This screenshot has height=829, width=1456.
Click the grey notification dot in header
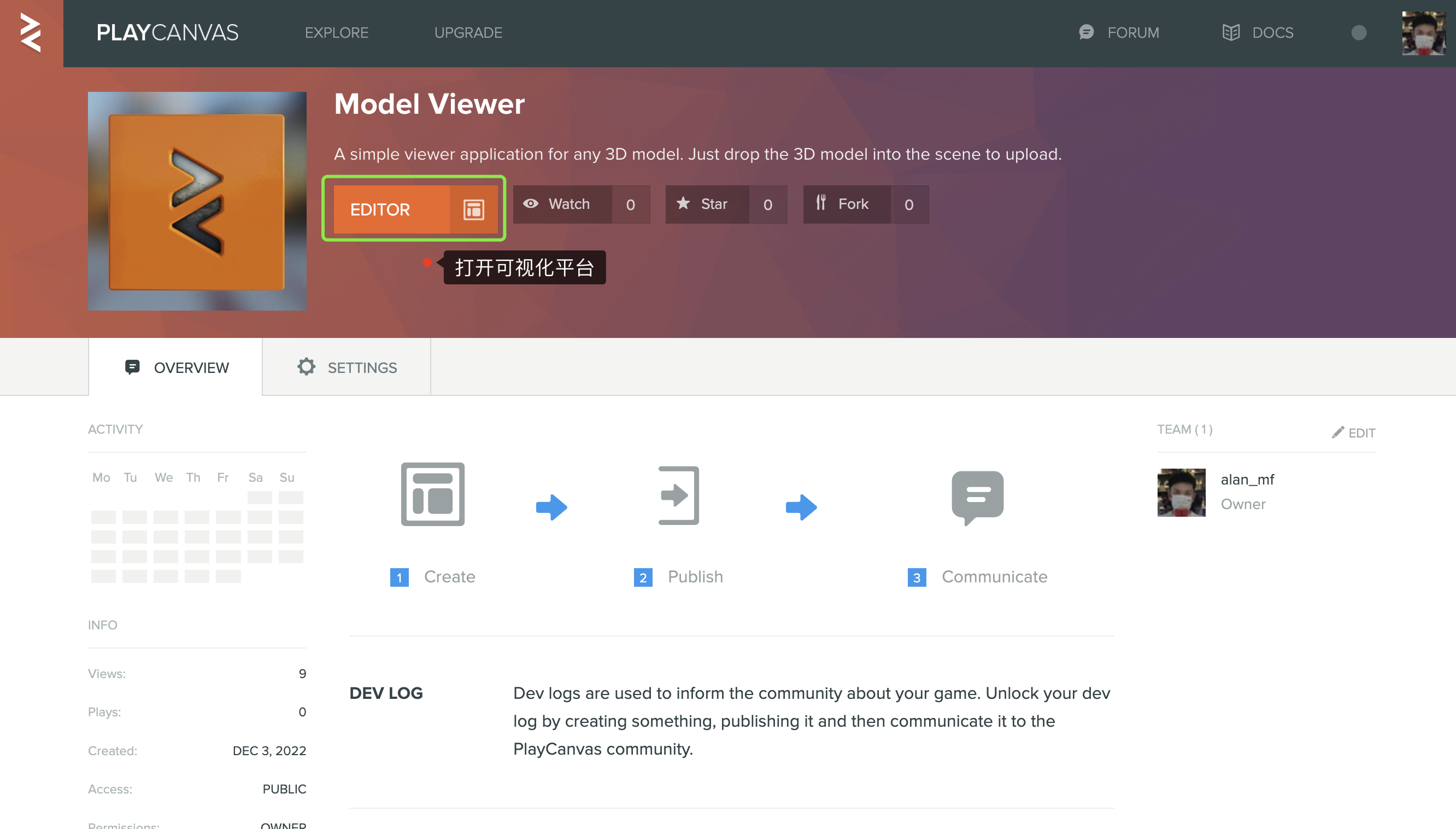1359,33
